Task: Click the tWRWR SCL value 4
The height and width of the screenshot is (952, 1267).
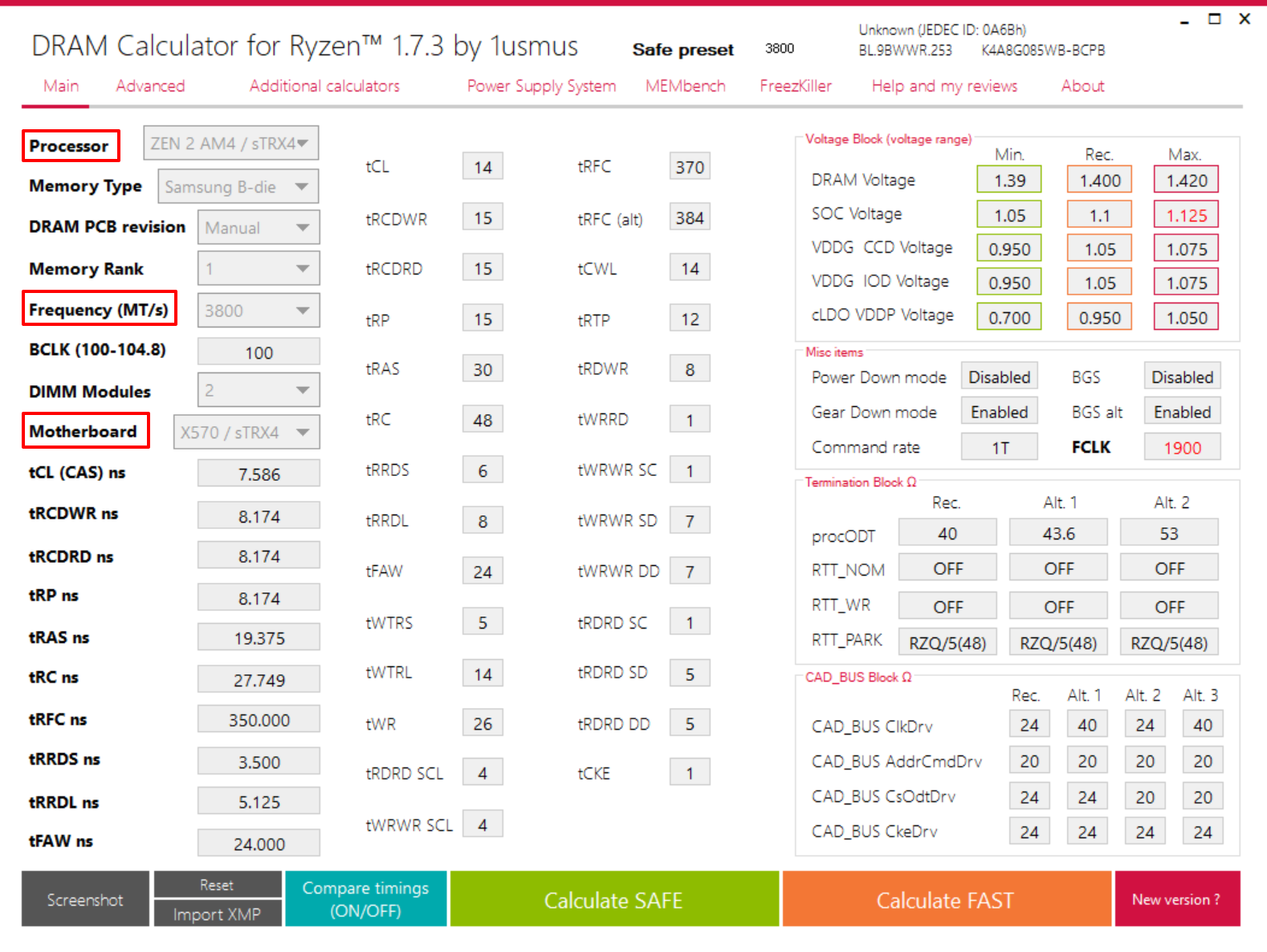Action: click(x=483, y=824)
